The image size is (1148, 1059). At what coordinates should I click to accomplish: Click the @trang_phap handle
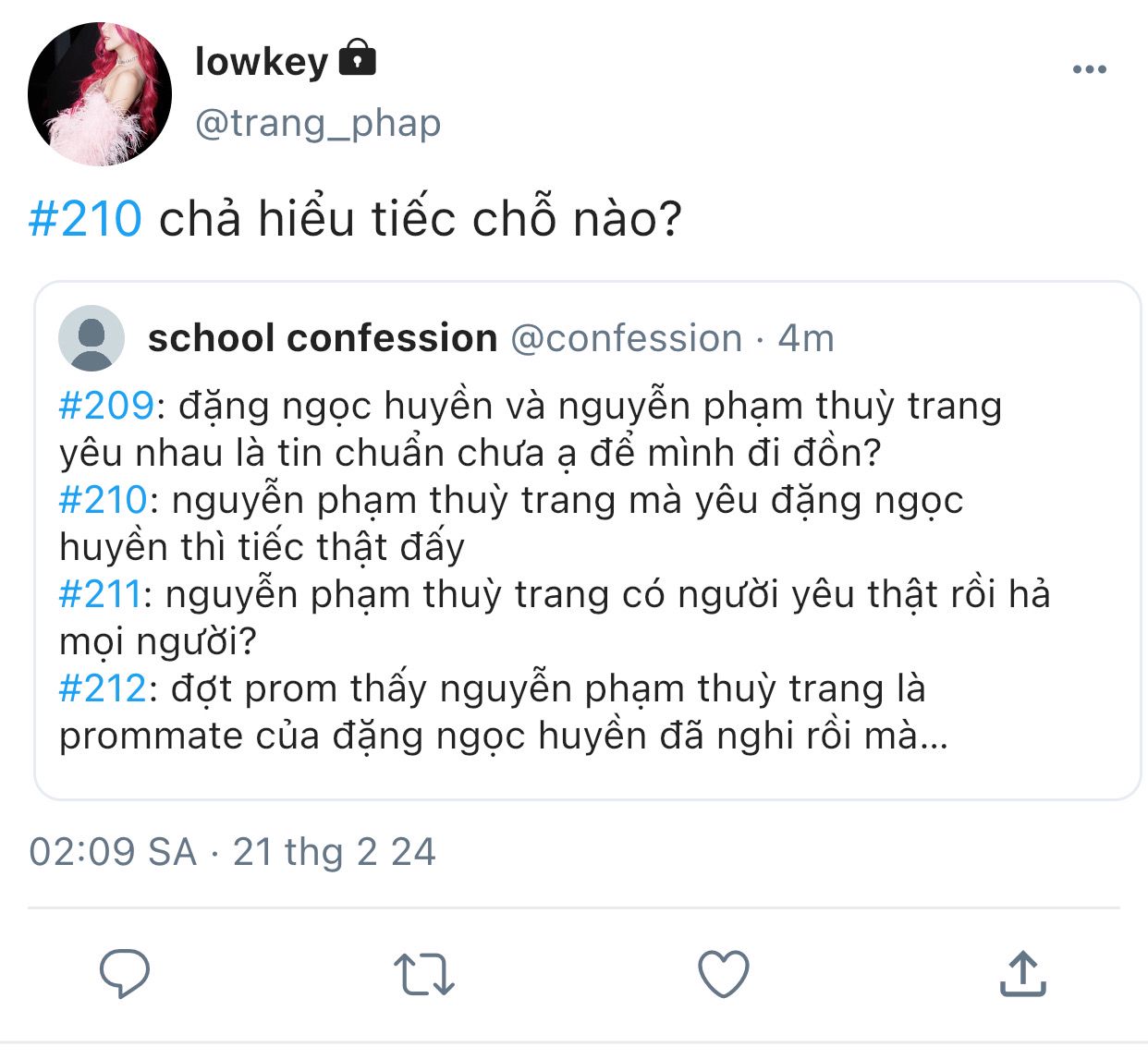tap(318, 122)
